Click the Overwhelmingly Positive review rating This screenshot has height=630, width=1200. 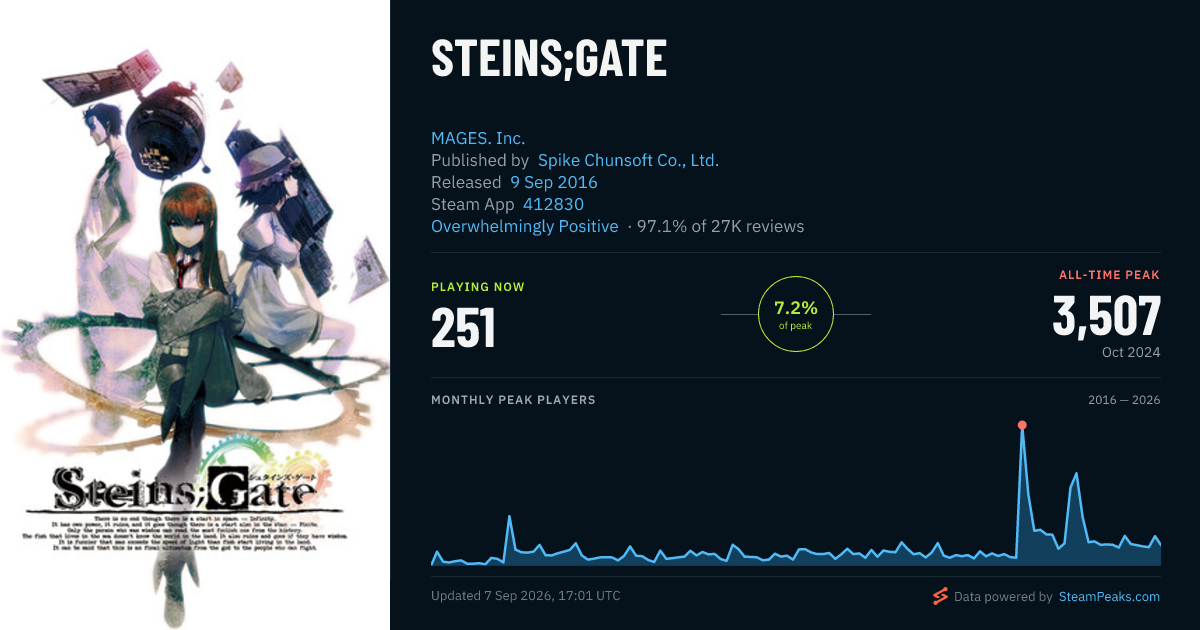pyautogui.click(x=524, y=226)
